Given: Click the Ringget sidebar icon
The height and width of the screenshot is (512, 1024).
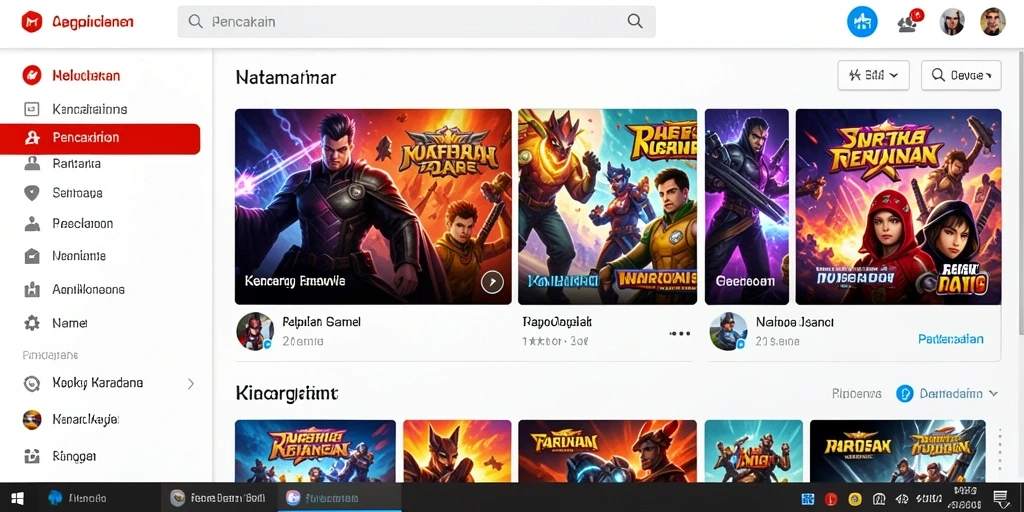Looking at the screenshot, I should [x=31, y=455].
